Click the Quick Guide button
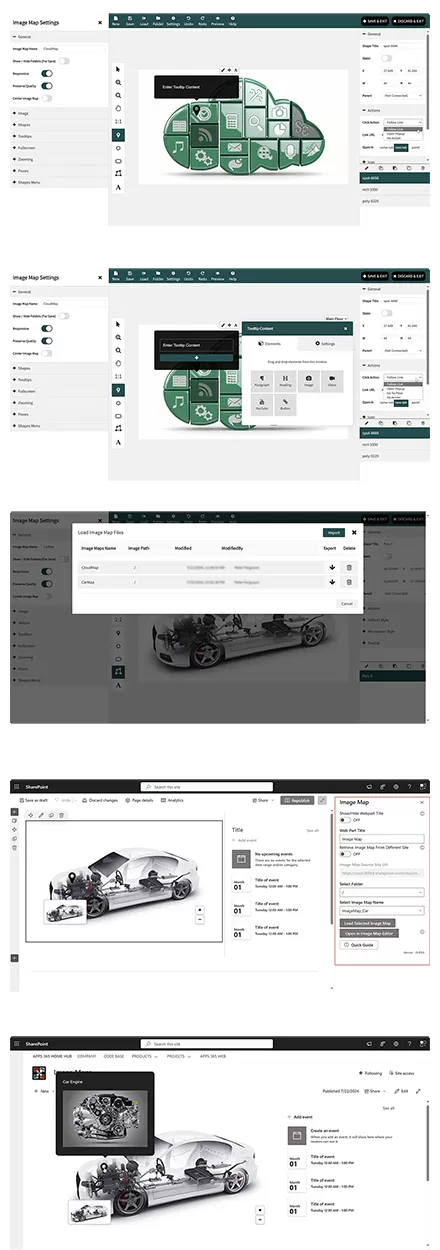The image size is (440, 1250). click(357, 944)
